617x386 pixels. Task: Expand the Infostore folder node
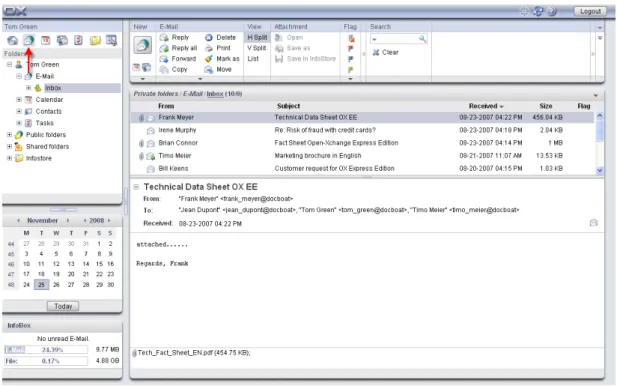[9, 158]
